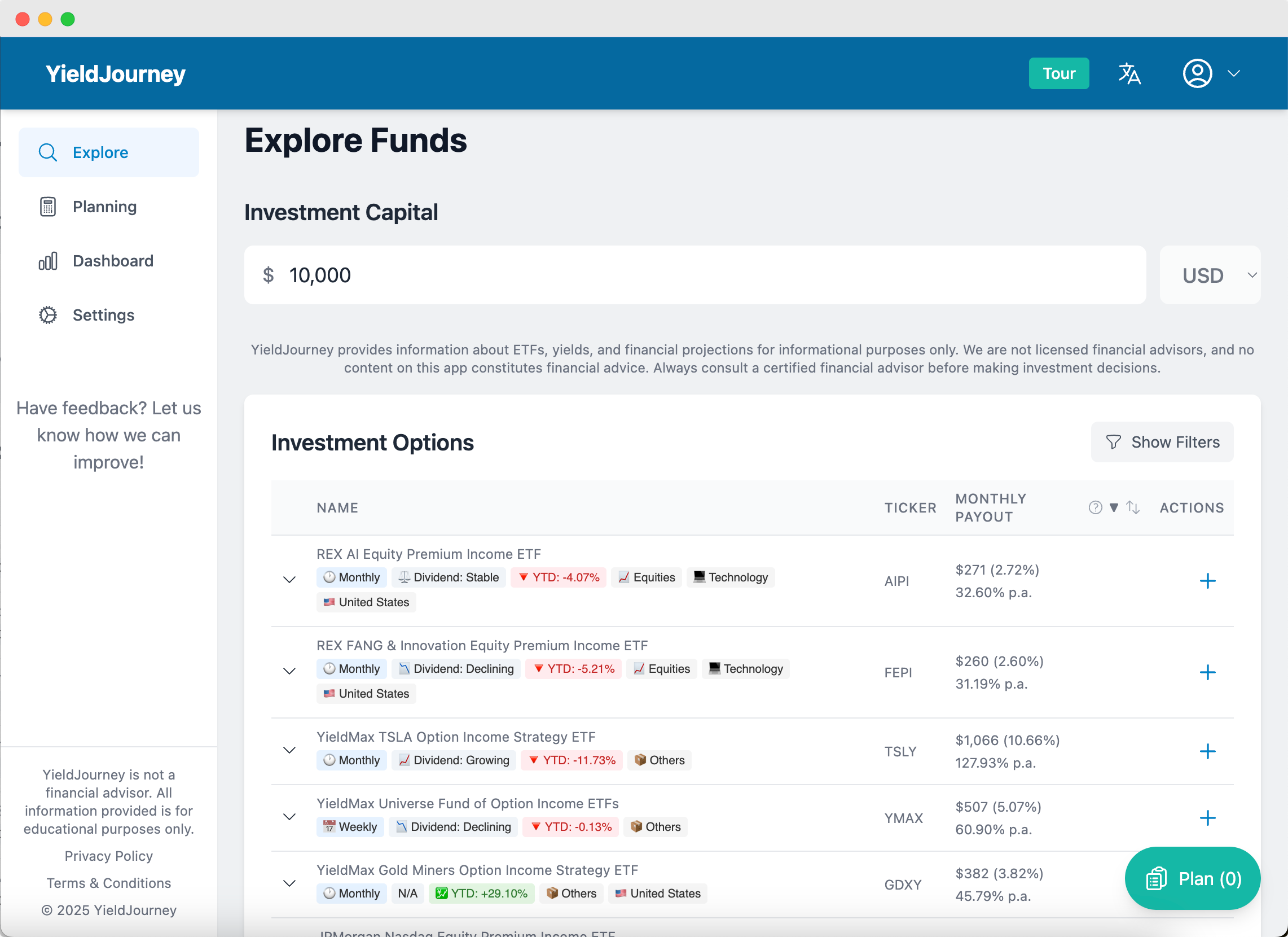Image resolution: width=1288 pixels, height=937 pixels.
Task: Click the Monthly Payout help question icon
Action: coord(1095,507)
